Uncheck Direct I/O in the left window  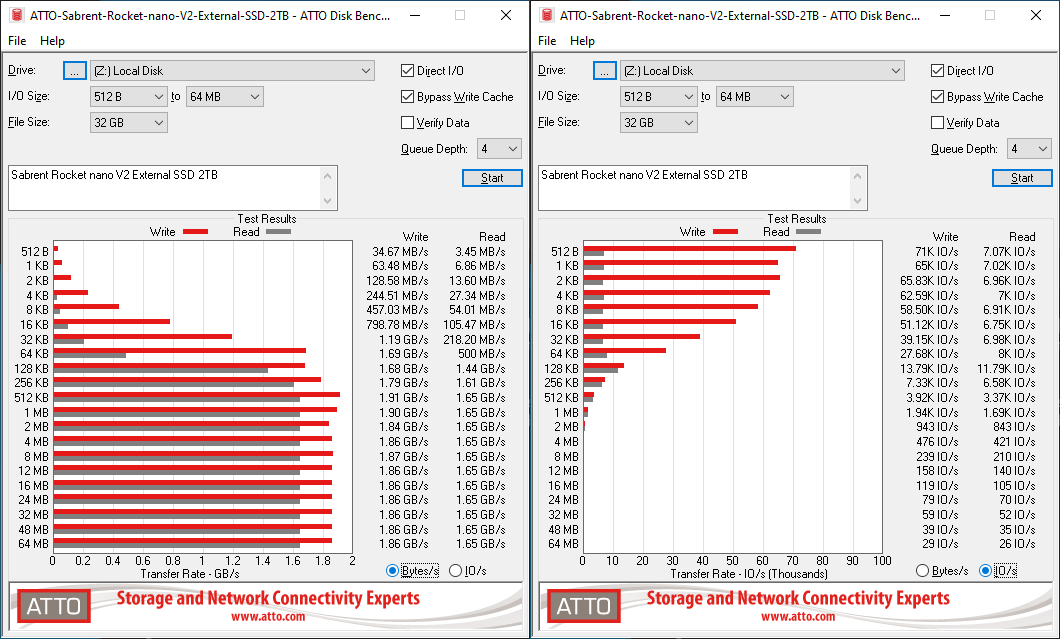408,71
